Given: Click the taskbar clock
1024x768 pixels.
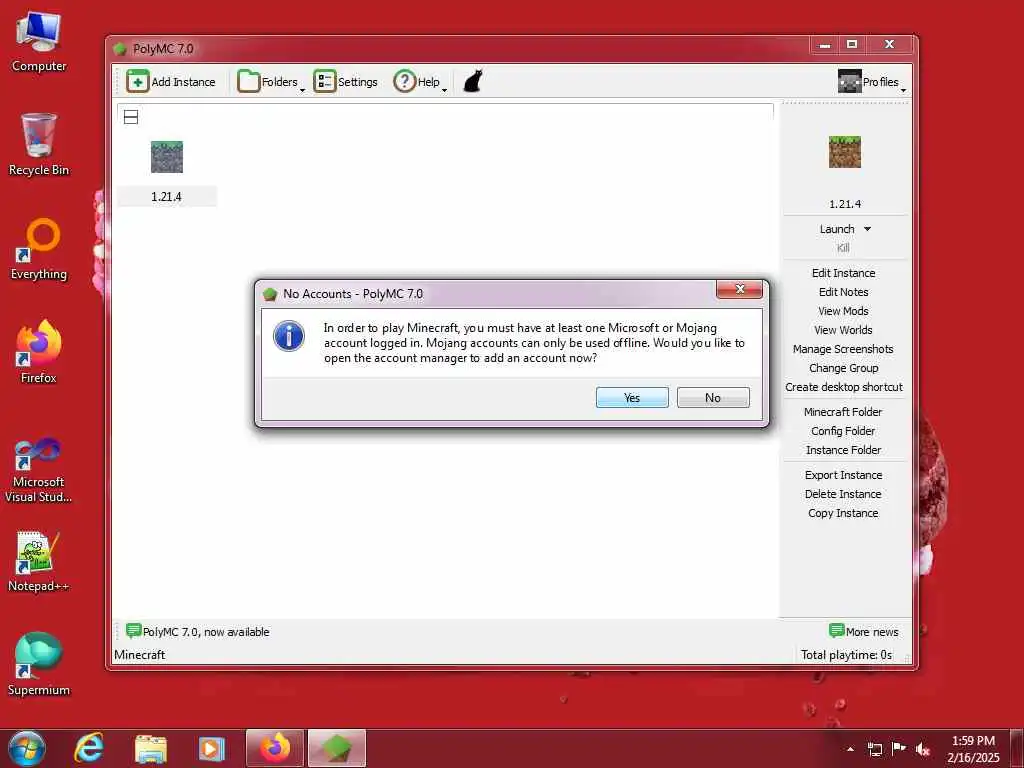Looking at the screenshot, I should [x=973, y=749].
